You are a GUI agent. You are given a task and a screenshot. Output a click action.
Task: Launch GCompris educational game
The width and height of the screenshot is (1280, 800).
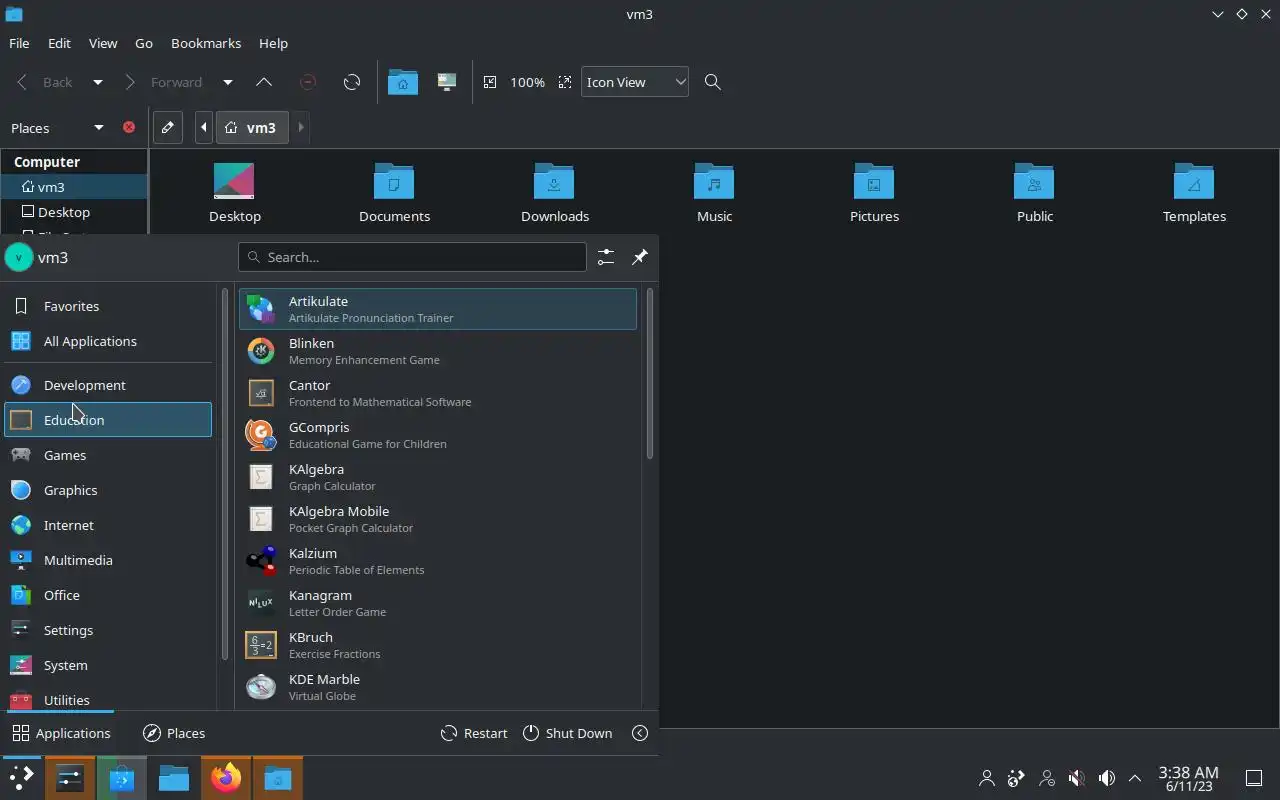click(437, 435)
